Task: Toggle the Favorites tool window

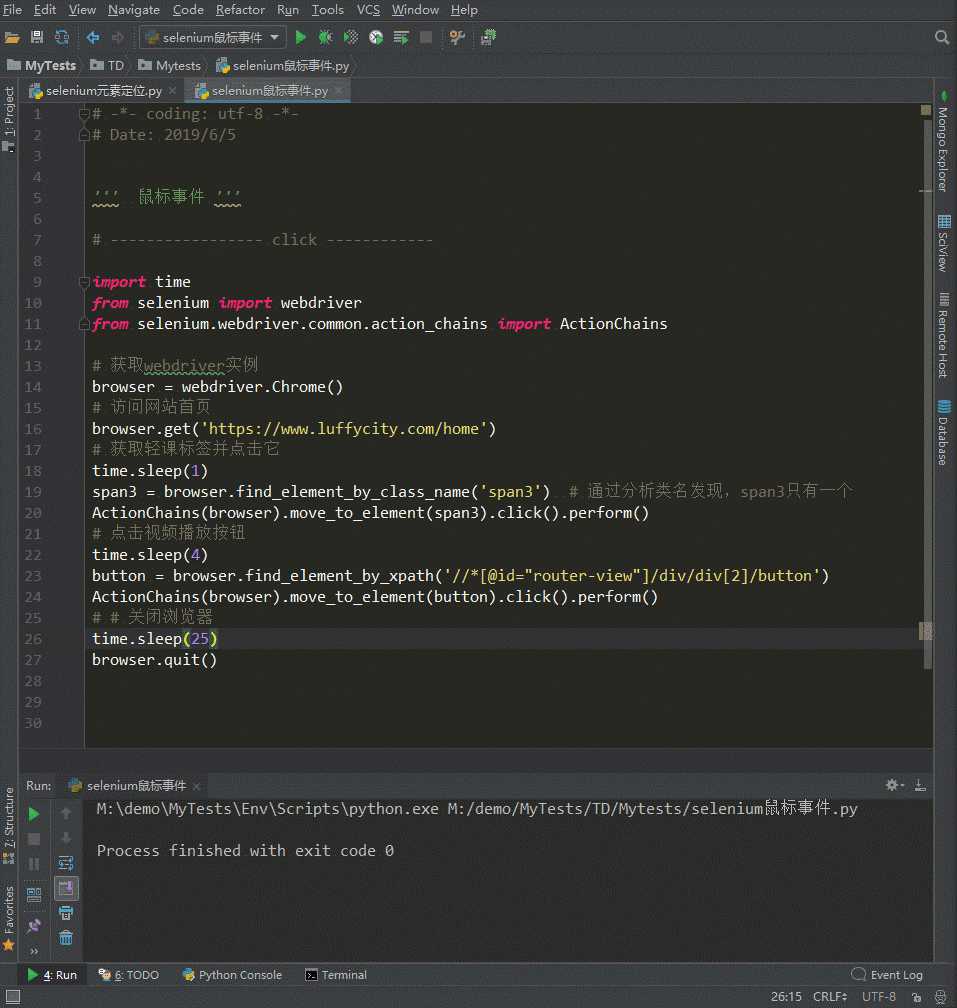Action: 8,918
